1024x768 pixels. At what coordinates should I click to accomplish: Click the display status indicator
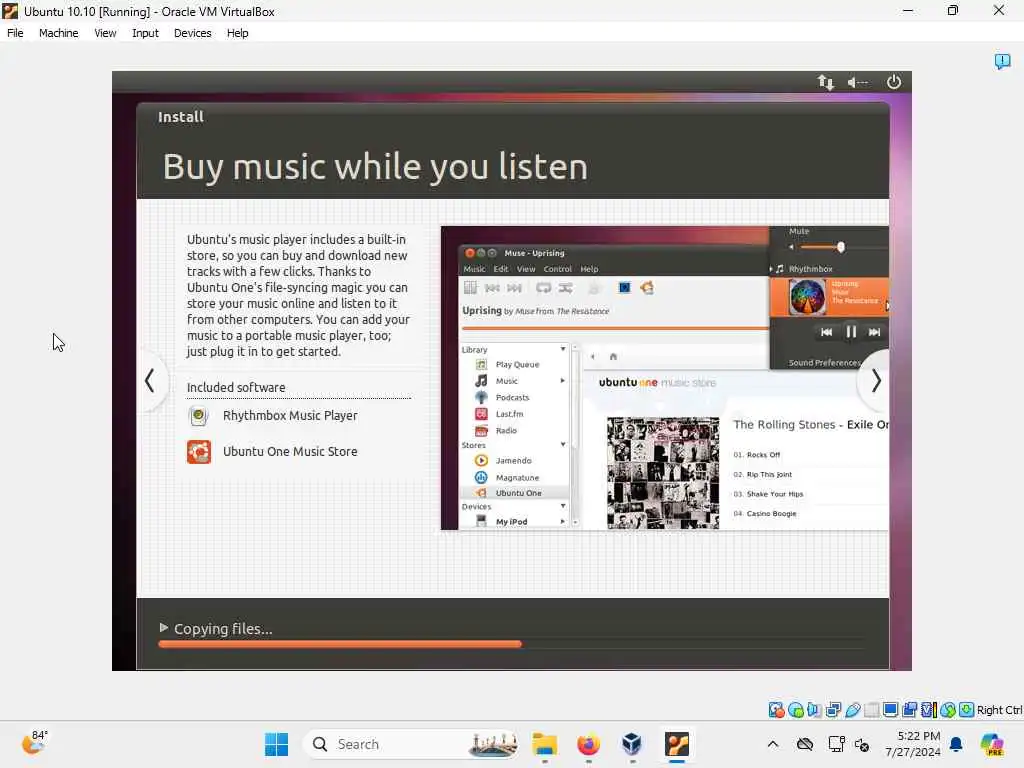890,710
